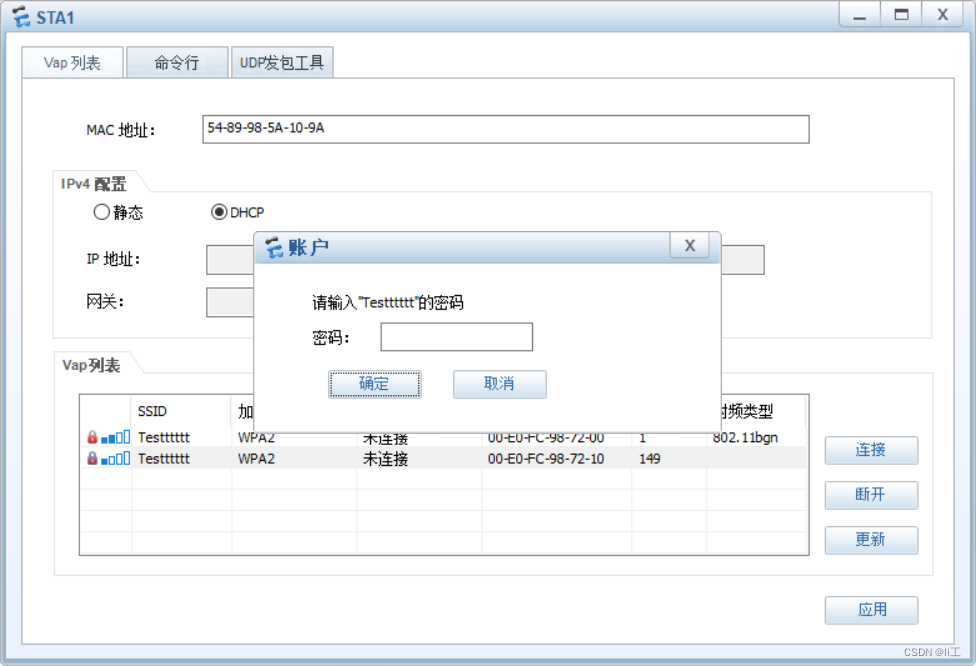Click the 断开 disconnect button

871,495
